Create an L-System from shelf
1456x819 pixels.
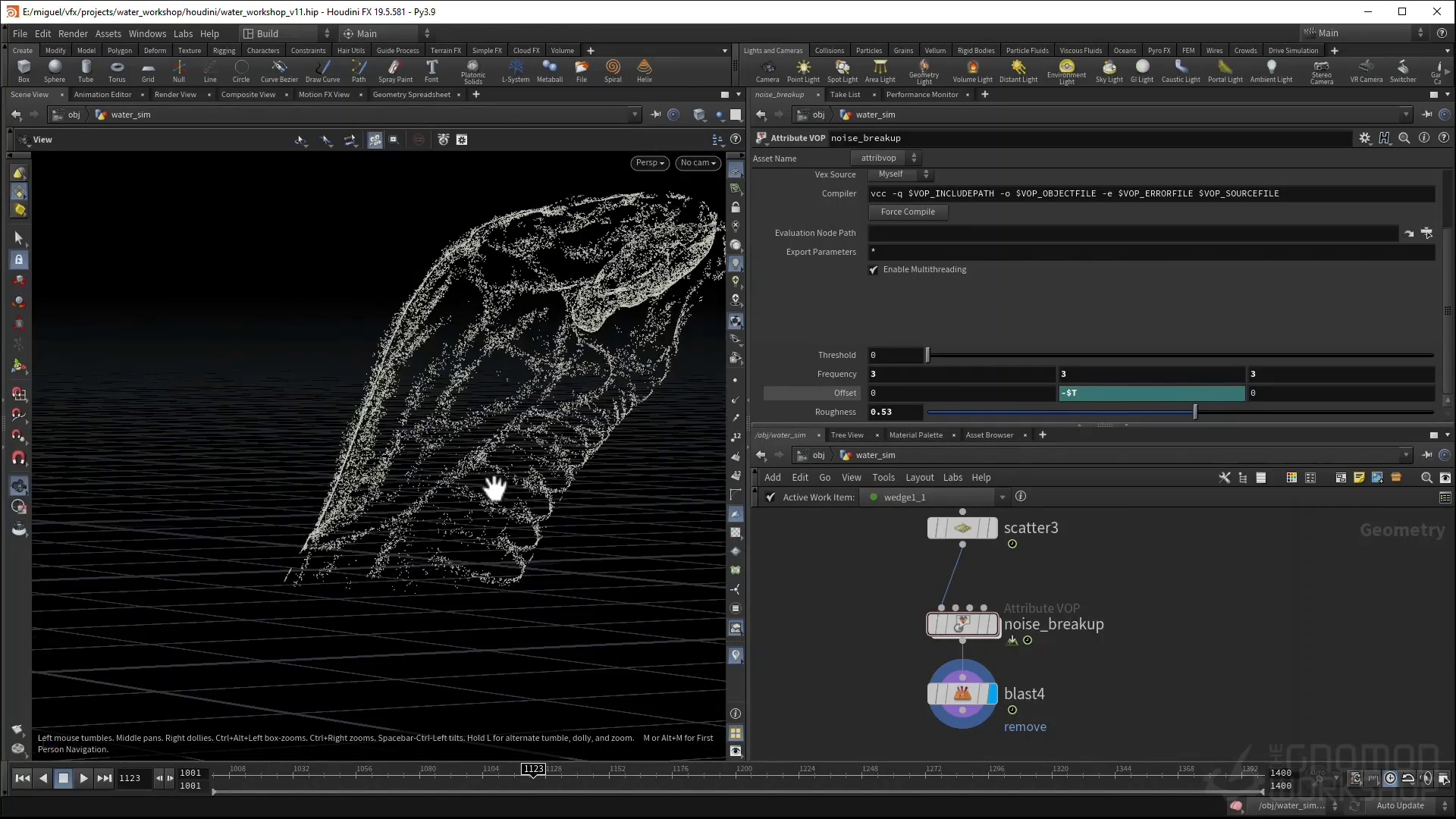[x=516, y=70]
